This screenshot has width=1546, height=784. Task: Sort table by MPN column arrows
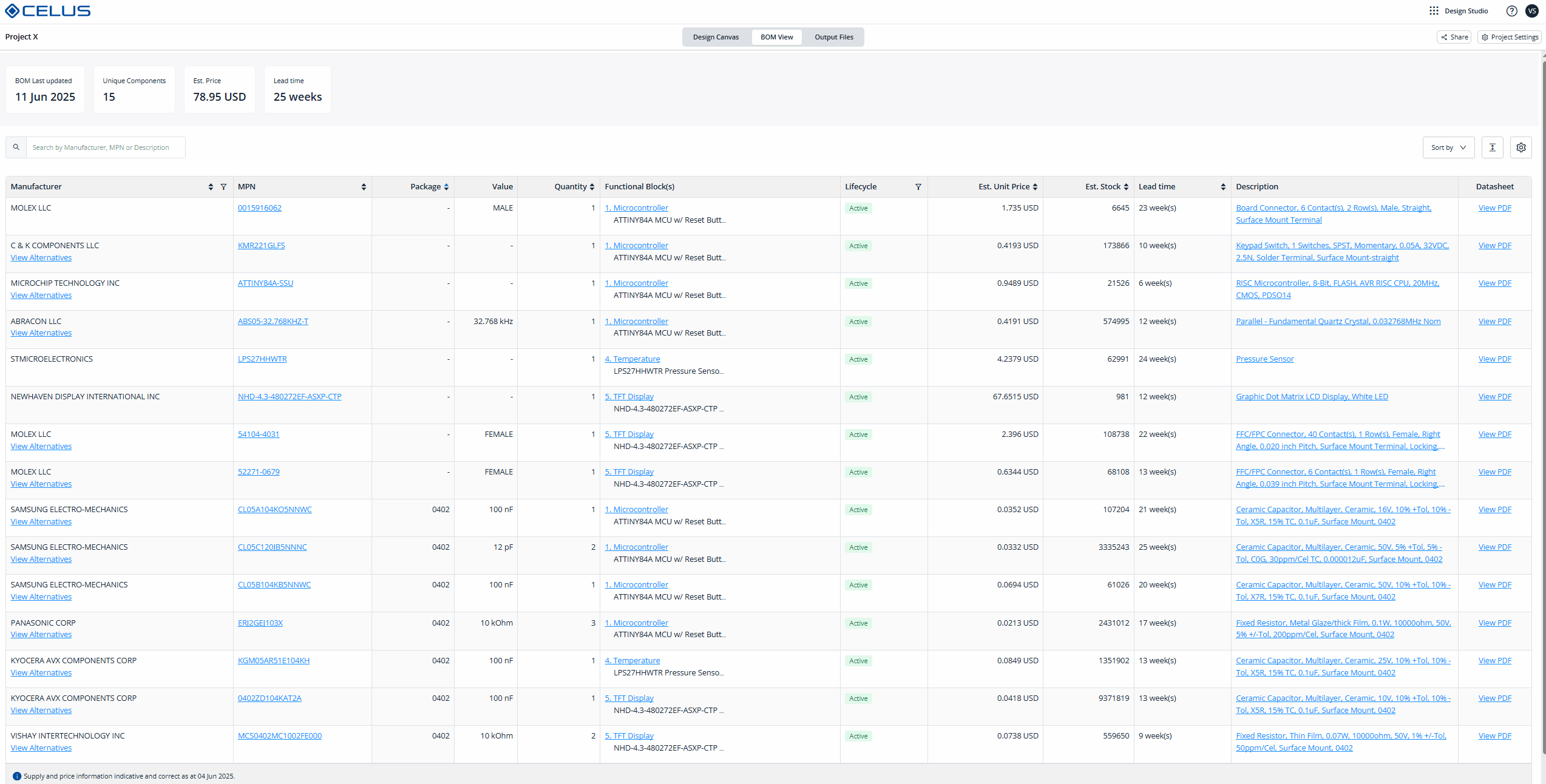pyautogui.click(x=364, y=187)
